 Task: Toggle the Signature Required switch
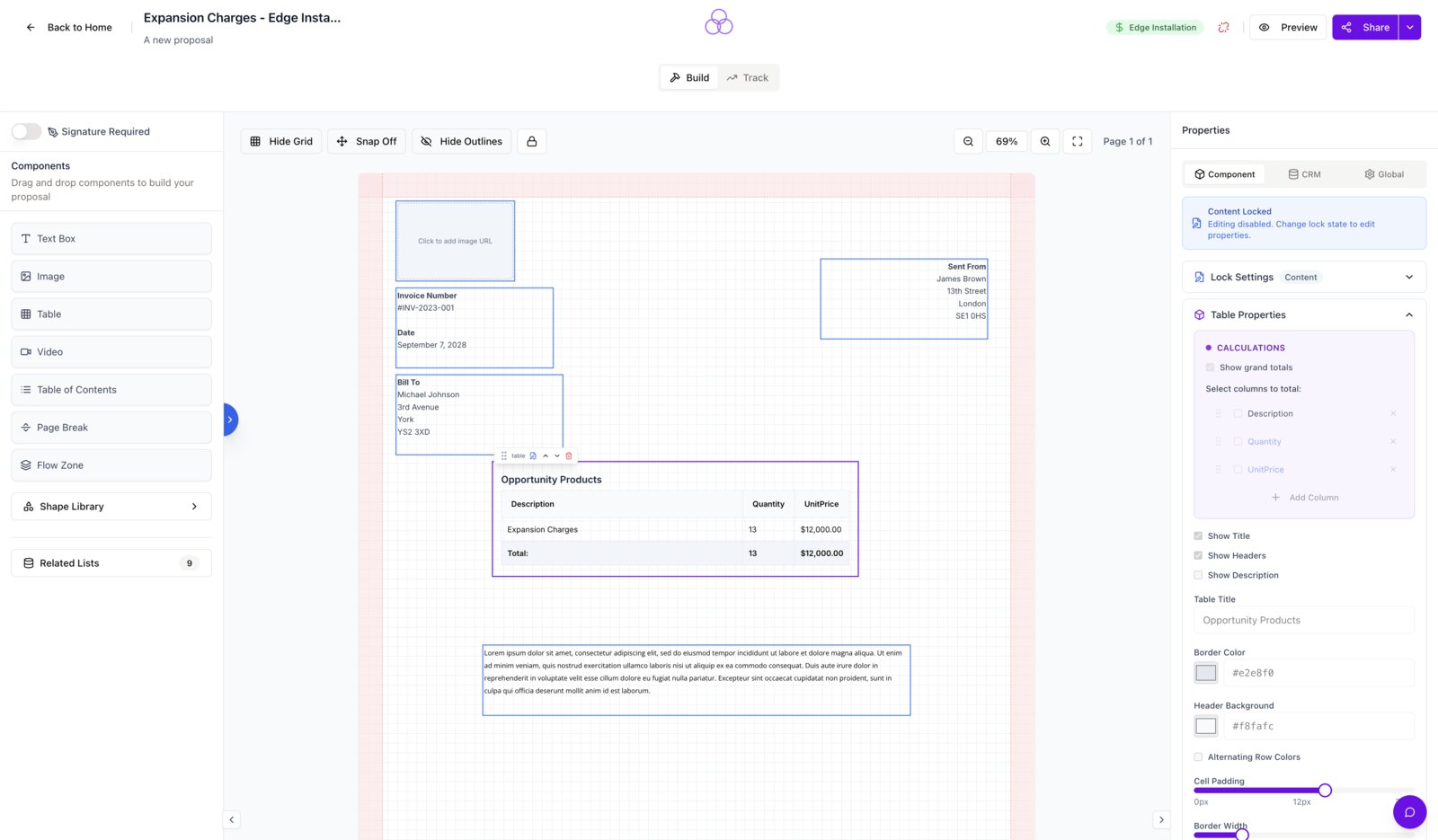(26, 131)
